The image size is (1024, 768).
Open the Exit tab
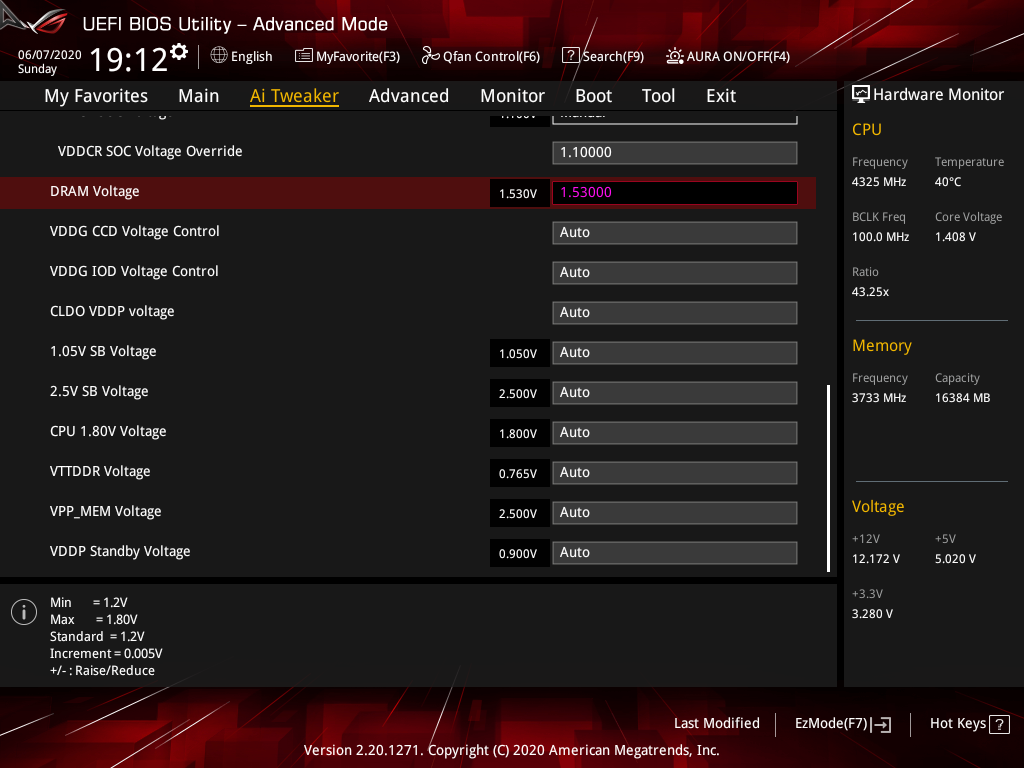[x=721, y=96]
